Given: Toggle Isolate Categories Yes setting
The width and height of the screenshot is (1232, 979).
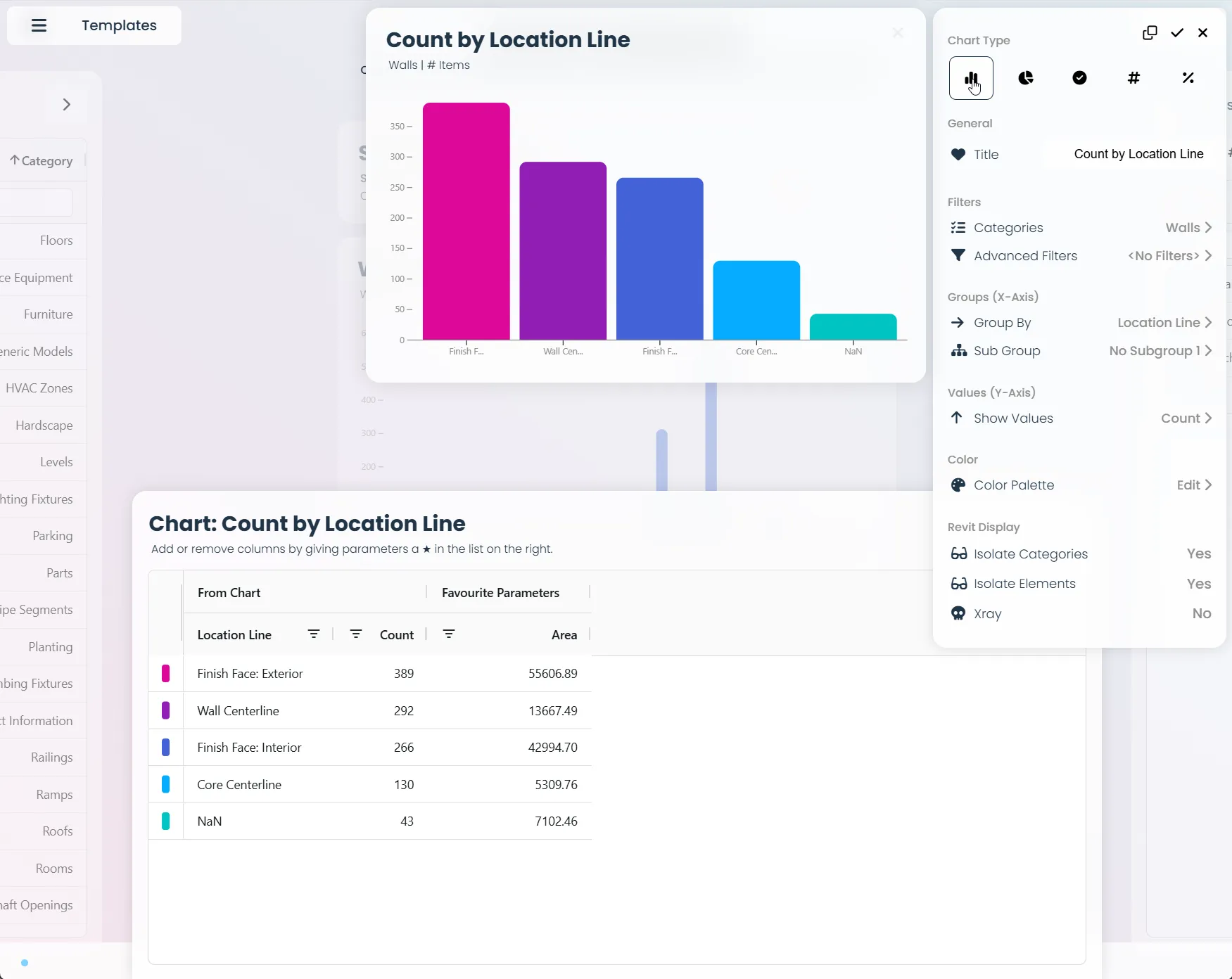Looking at the screenshot, I should coord(1198,554).
